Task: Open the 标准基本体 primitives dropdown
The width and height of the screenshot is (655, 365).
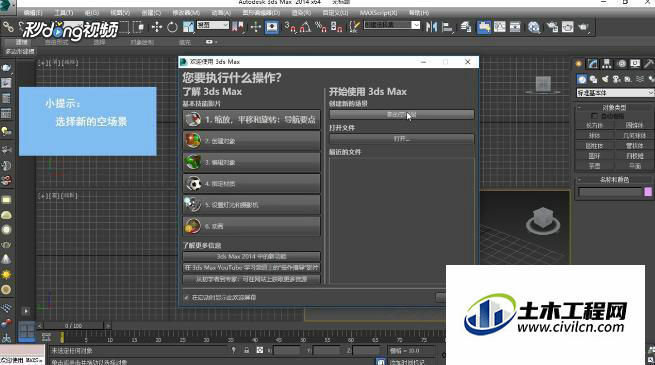Action: (x=615, y=93)
